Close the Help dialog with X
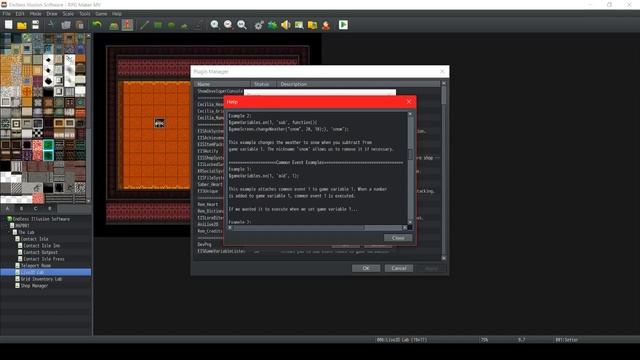Image resolution: width=640 pixels, height=360 pixels. [x=409, y=102]
